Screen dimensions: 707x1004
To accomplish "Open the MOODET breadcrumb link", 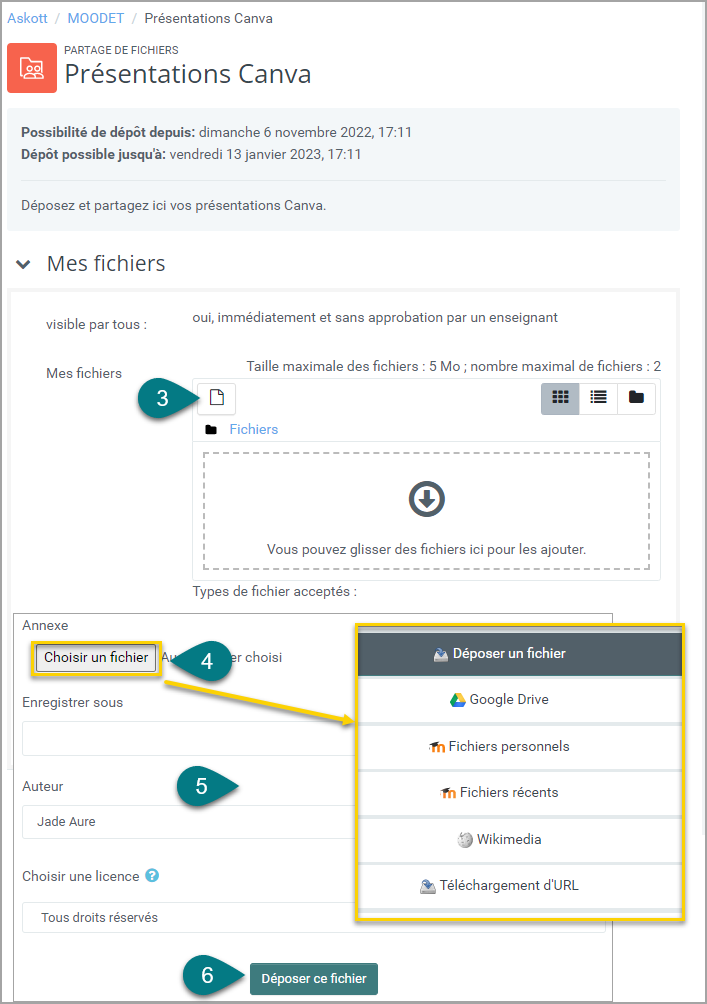I will click(x=96, y=19).
